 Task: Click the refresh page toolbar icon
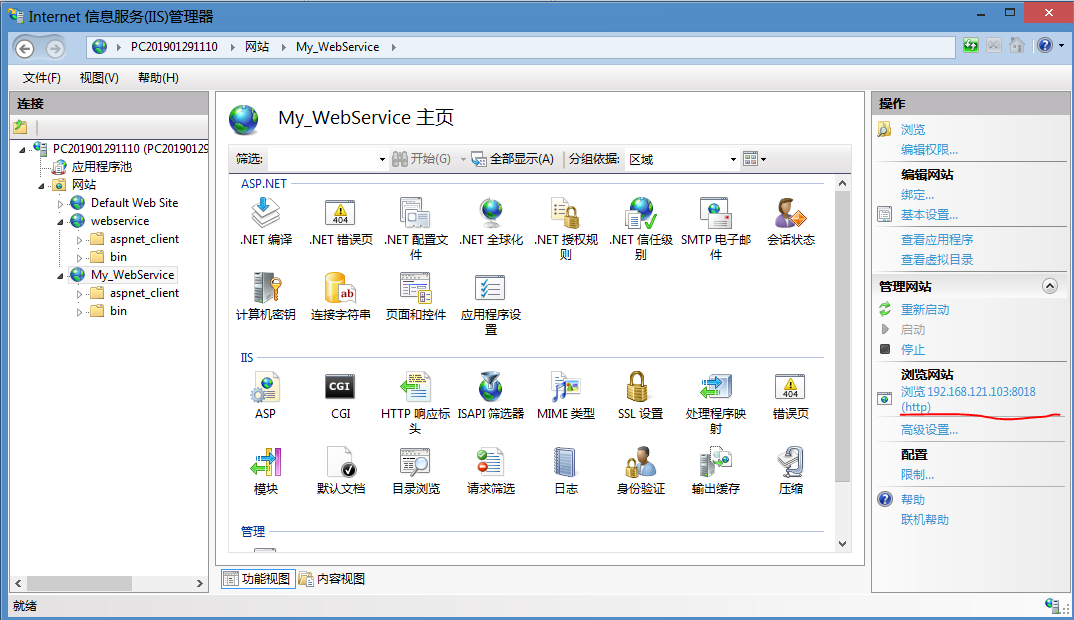tap(971, 46)
